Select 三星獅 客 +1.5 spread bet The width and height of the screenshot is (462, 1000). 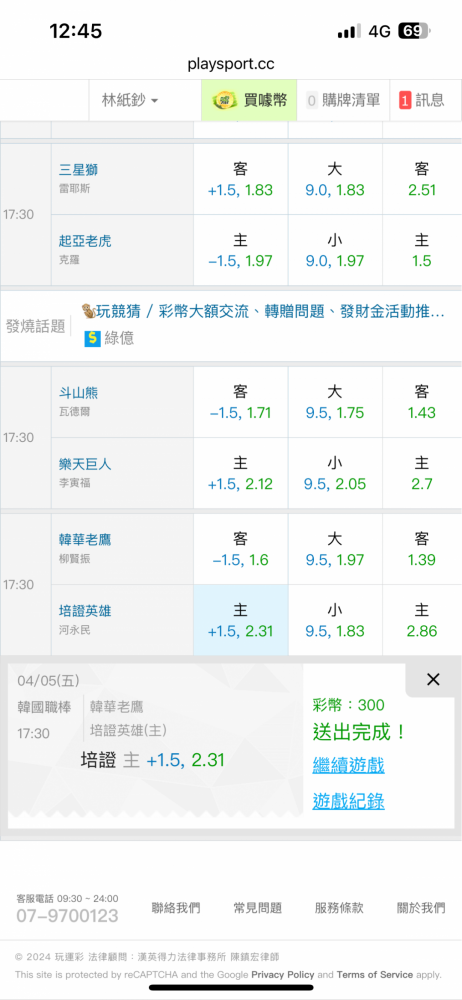(241, 179)
